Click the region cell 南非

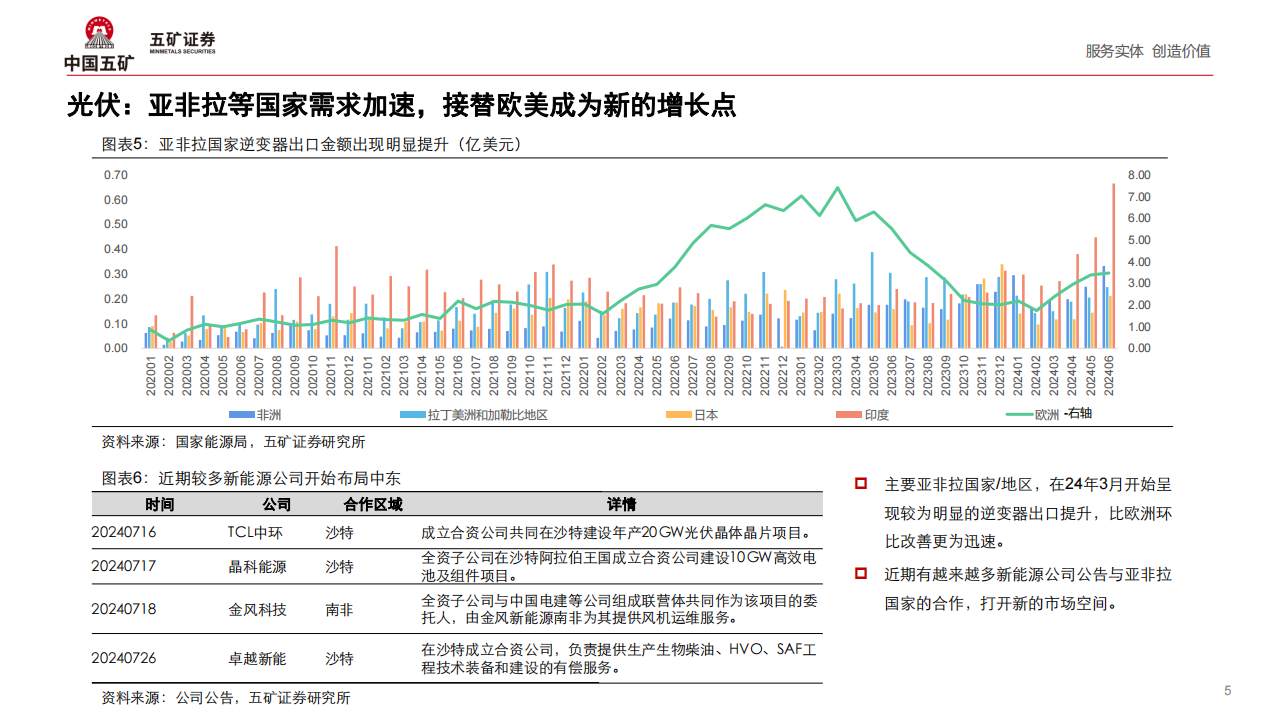coord(340,609)
